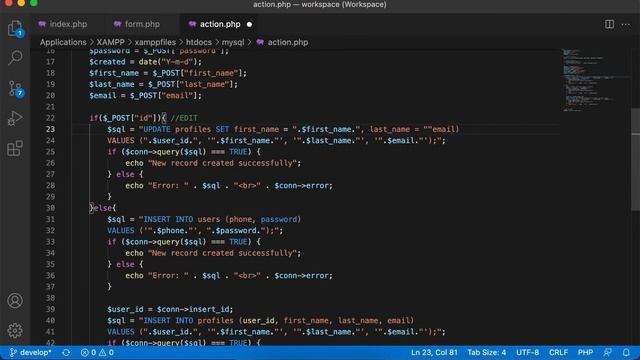Click the Synchronize Changes icon in status bar
Viewport: 640px width, 360px height.
click(x=66, y=352)
